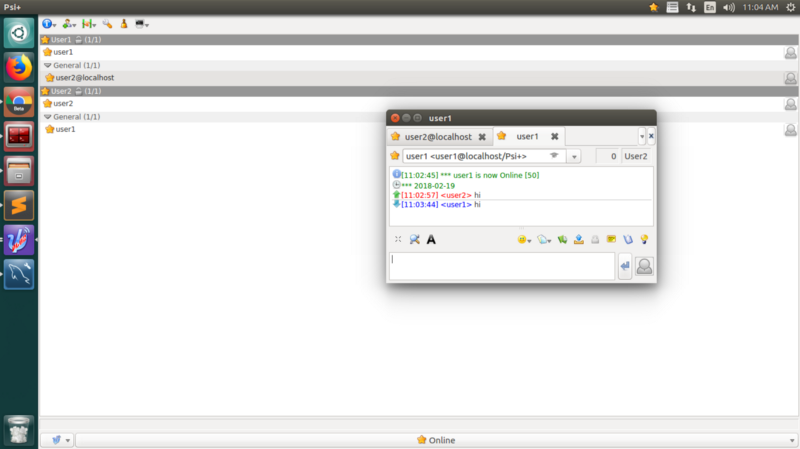
Task: Collapse the General group under User2 account
Action: pyautogui.click(x=47, y=116)
